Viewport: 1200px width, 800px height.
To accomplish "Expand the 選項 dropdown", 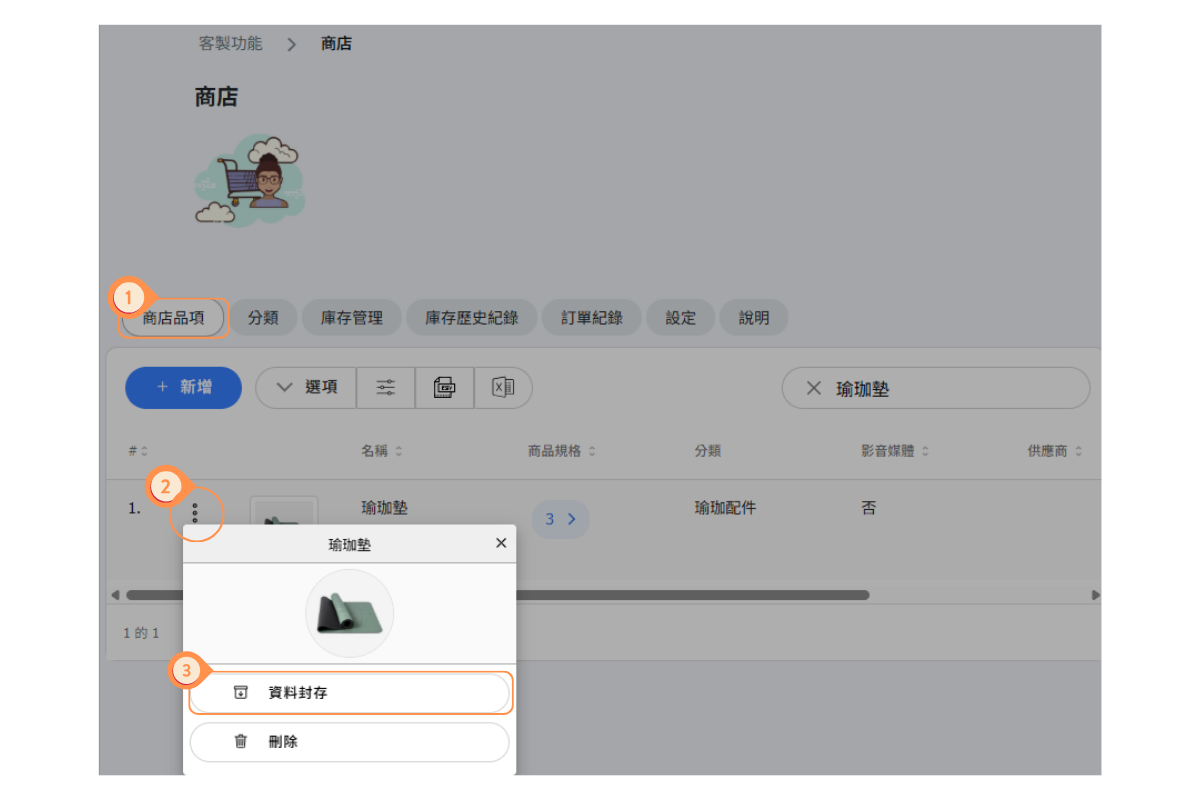I will click(306, 388).
